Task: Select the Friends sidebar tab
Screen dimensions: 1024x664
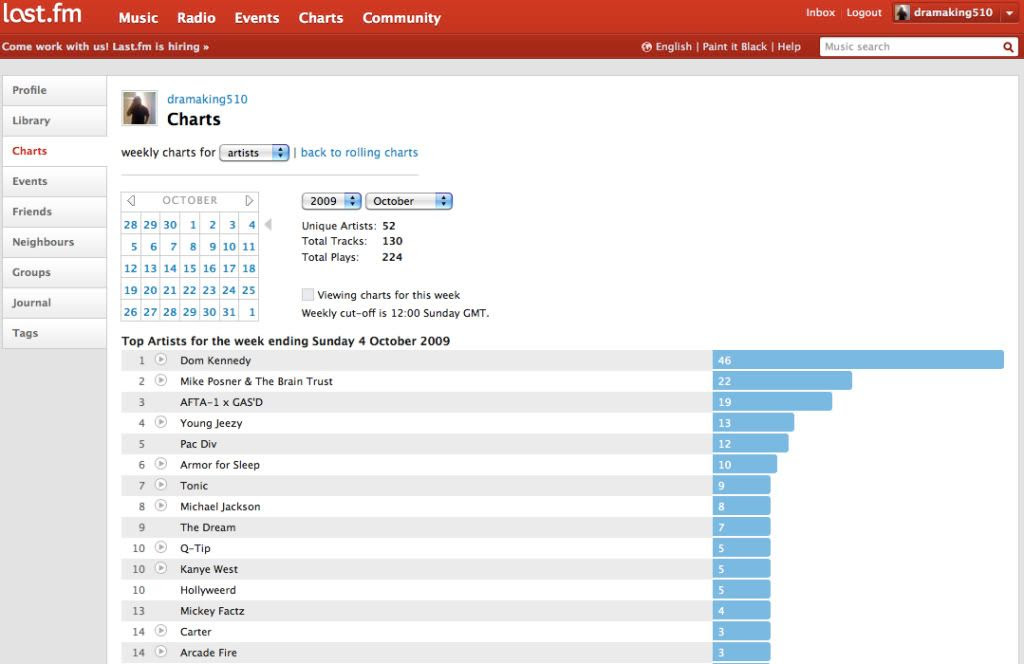Action: 55,212
